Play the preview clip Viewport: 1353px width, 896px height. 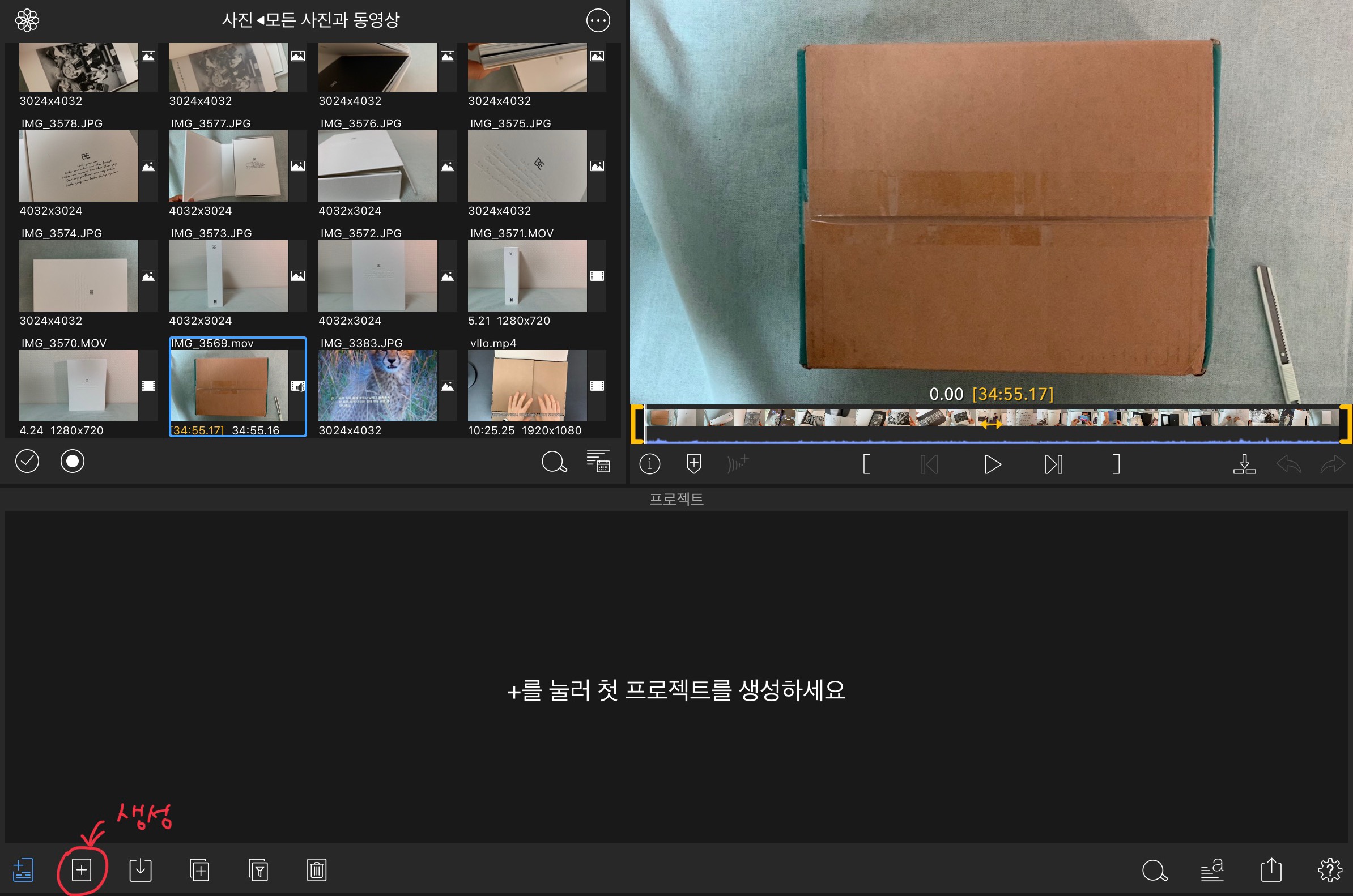point(992,464)
